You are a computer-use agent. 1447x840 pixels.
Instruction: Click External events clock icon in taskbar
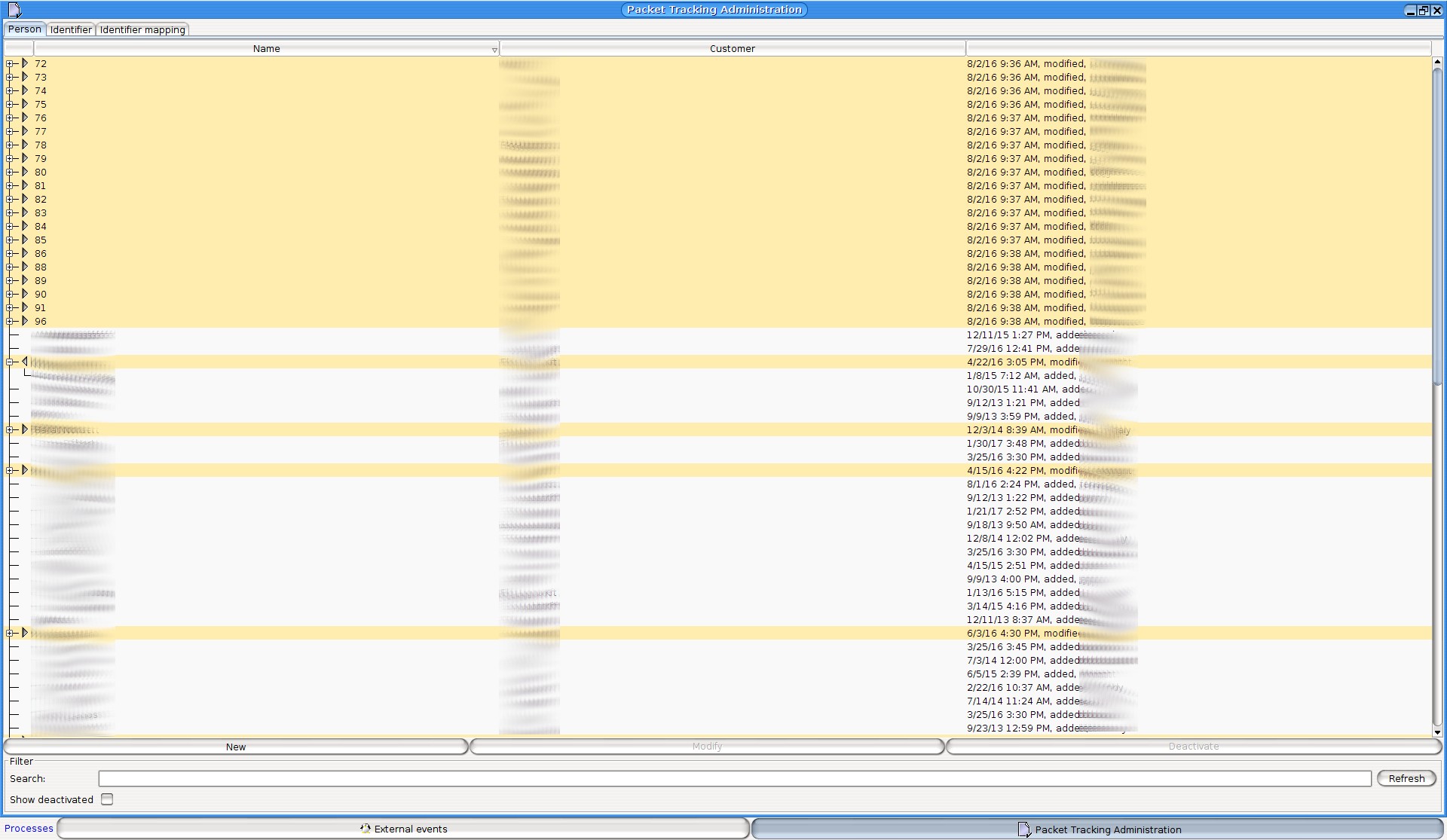point(366,828)
